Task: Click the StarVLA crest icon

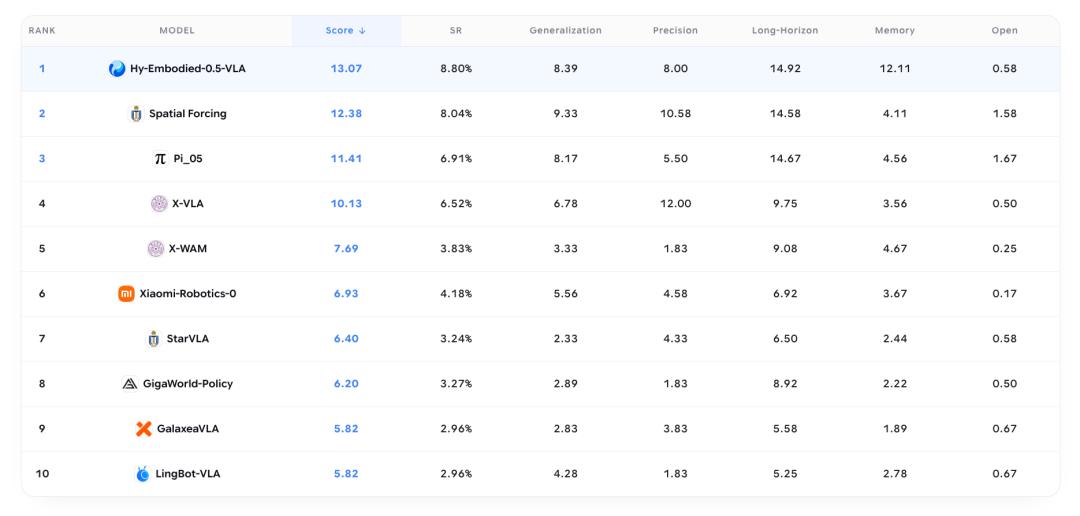Action: pyautogui.click(x=154, y=339)
